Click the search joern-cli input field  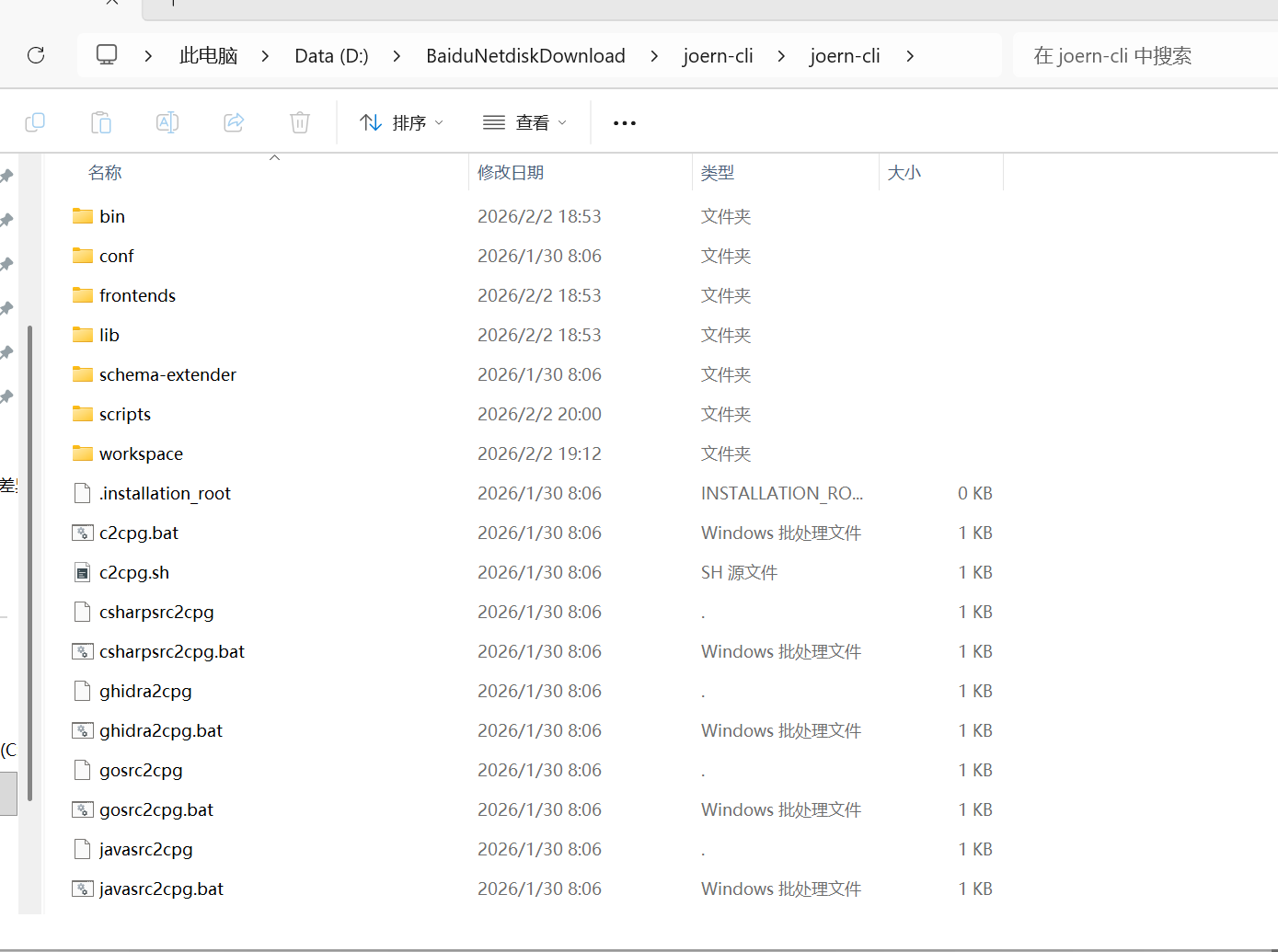click(x=1141, y=56)
